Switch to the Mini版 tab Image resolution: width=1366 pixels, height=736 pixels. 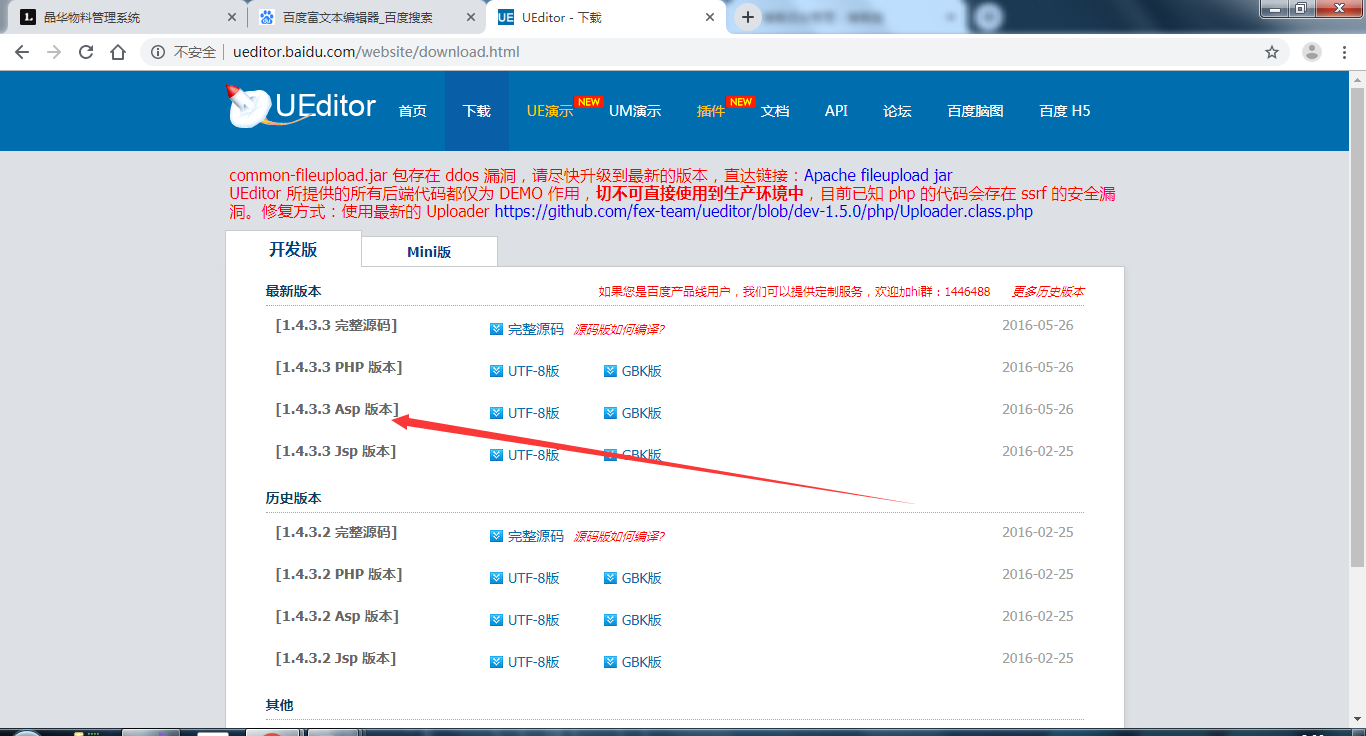tap(429, 252)
